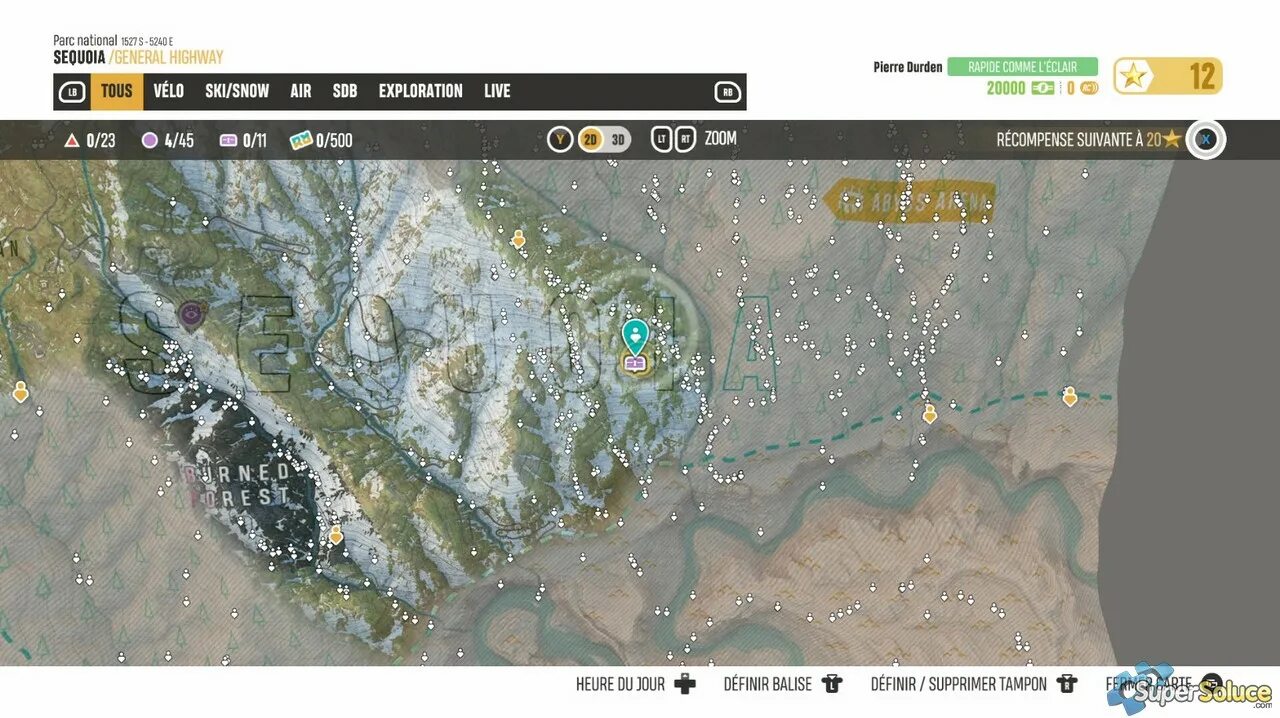Click the ZOOM label
The image size is (1280, 718).
[x=720, y=139]
